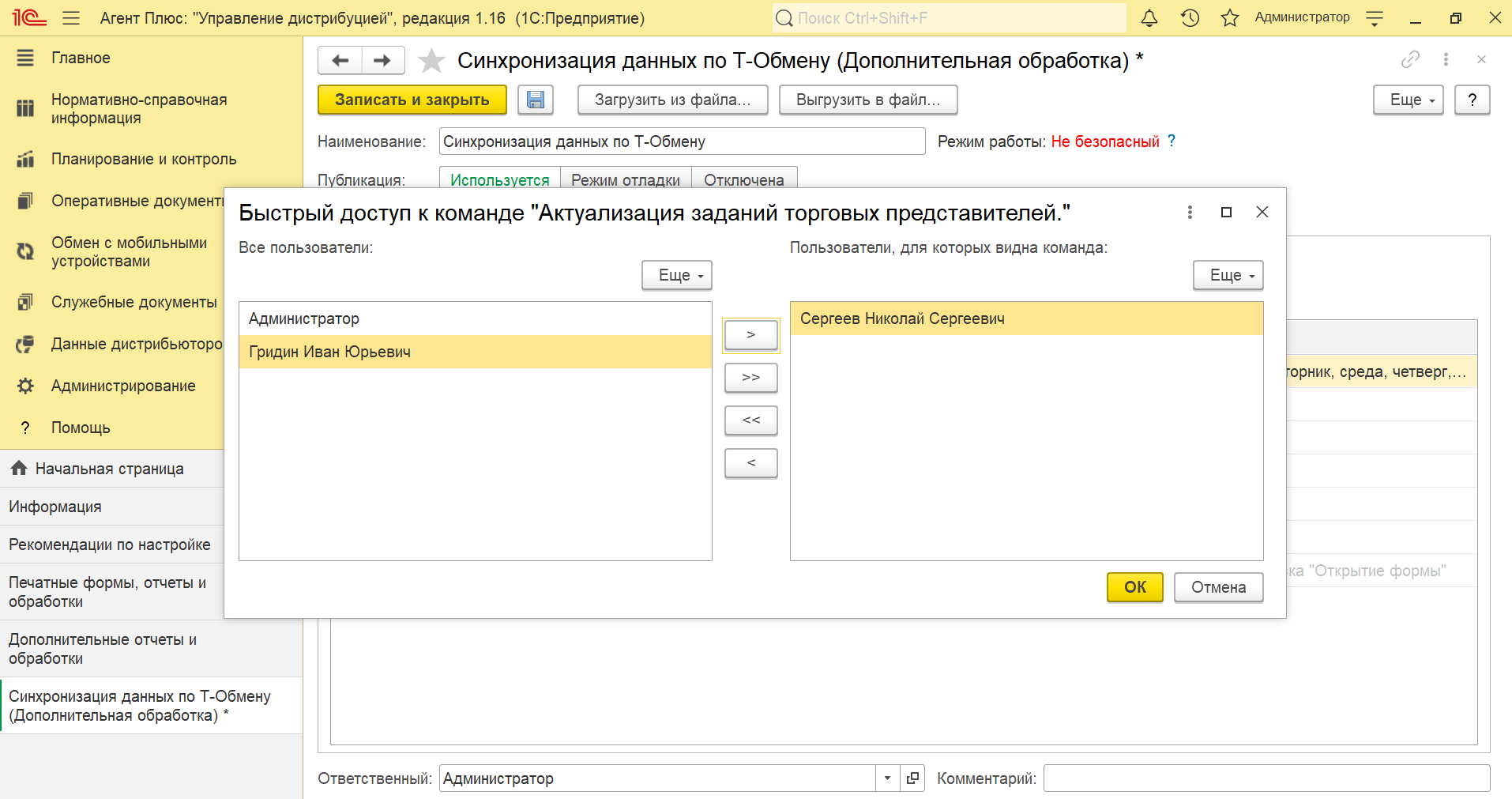The height and width of the screenshot is (799, 1512).
Task: Click the Администратор user name in title bar
Action: [1302, 17]
